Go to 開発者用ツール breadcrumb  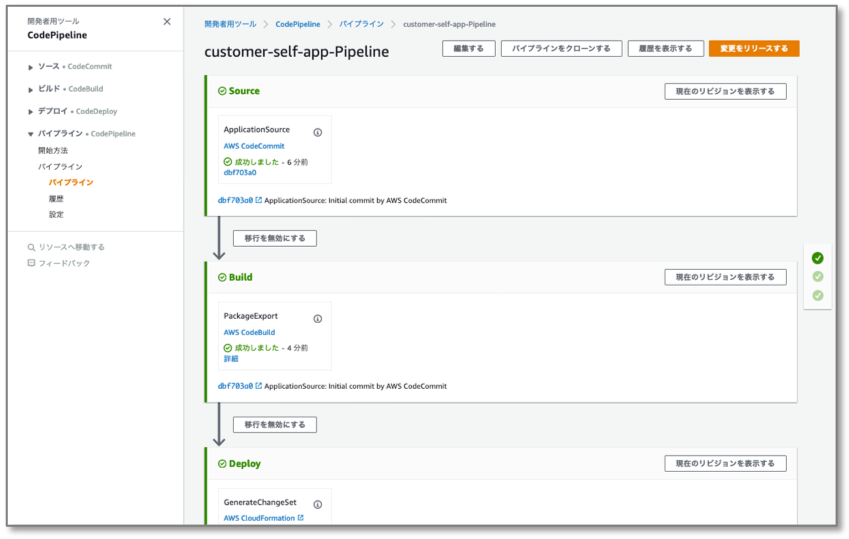point(230,24)
